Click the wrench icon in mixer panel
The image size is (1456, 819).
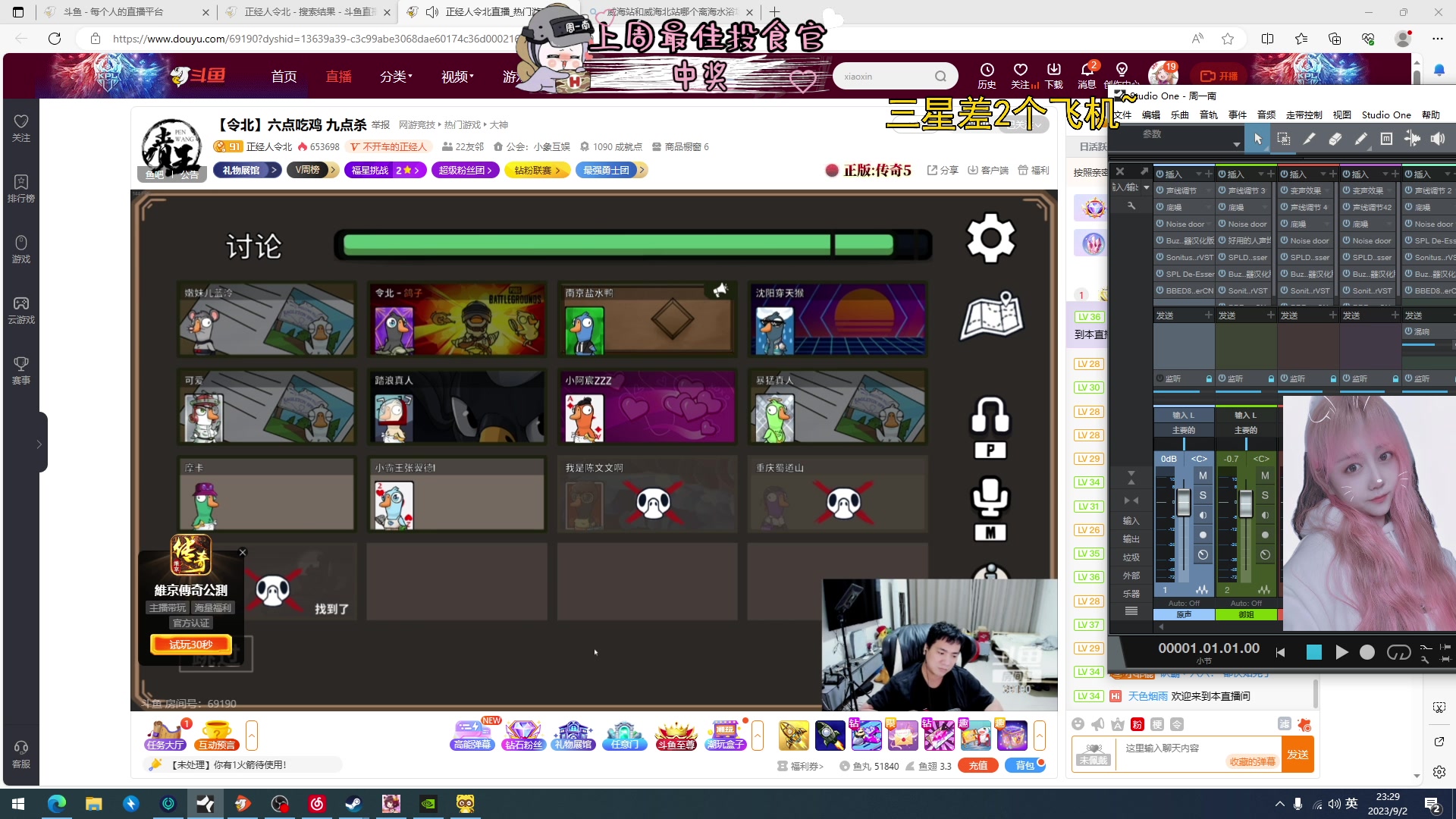point(1131,206)
